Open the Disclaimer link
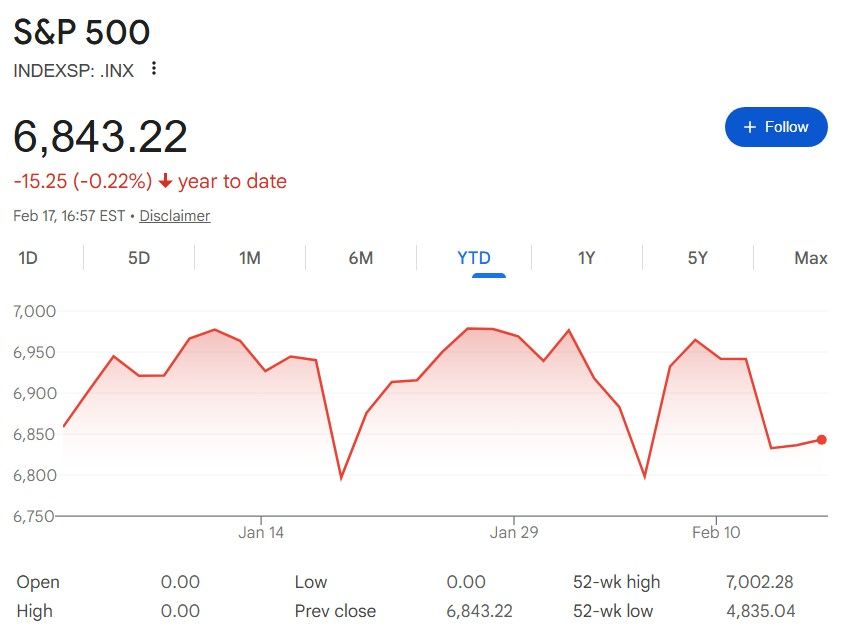846x642 pixels. pos(175,215)
